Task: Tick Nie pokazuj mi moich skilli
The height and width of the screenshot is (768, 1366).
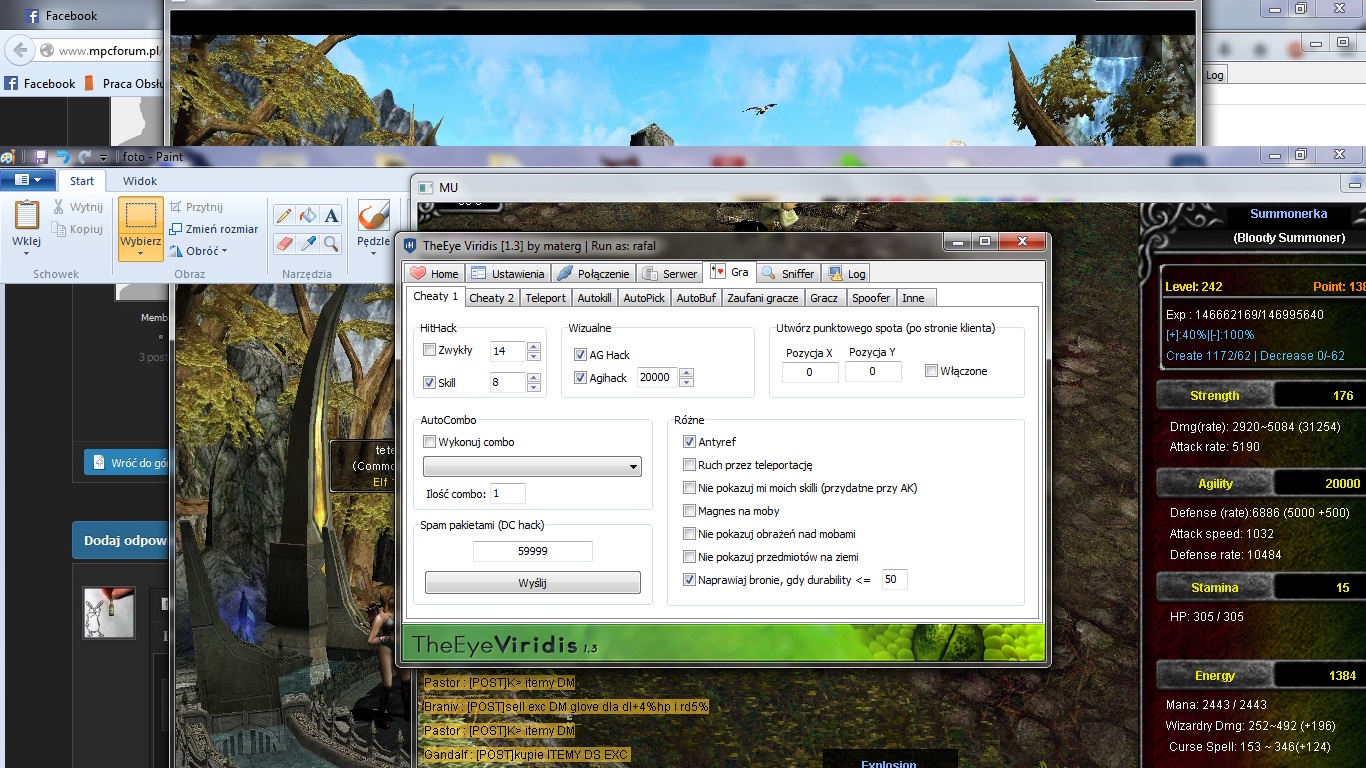Action: (689, 488)
